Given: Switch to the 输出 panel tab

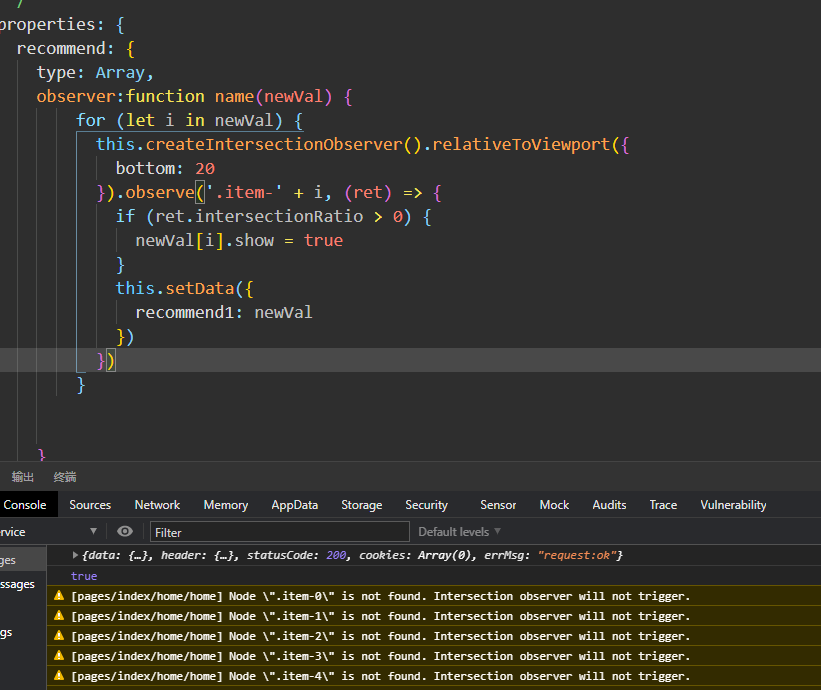Looking at the screenshot, I should [x=23, y=477].
